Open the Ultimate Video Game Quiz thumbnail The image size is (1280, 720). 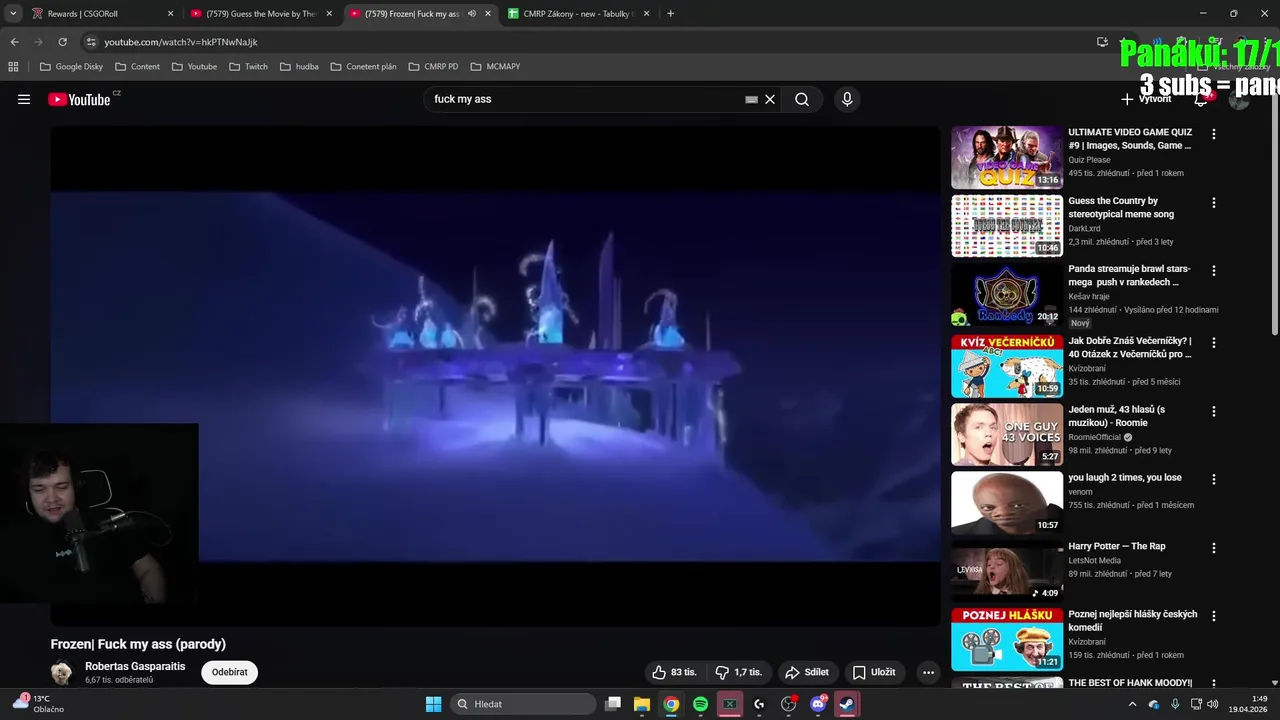pos(1007,157)
